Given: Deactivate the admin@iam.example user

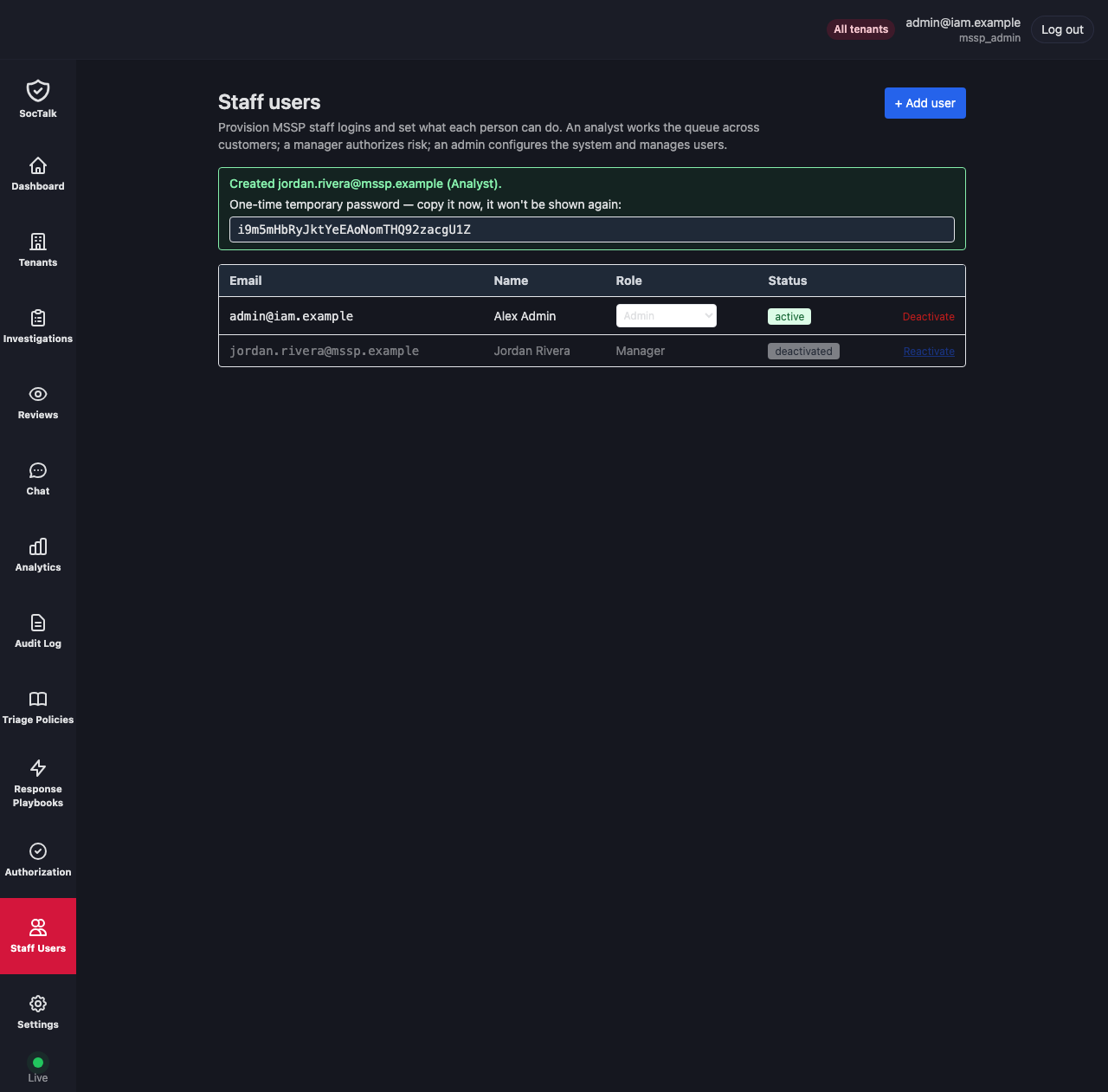Looking at the screenshot, I should (x=928, y=317).
